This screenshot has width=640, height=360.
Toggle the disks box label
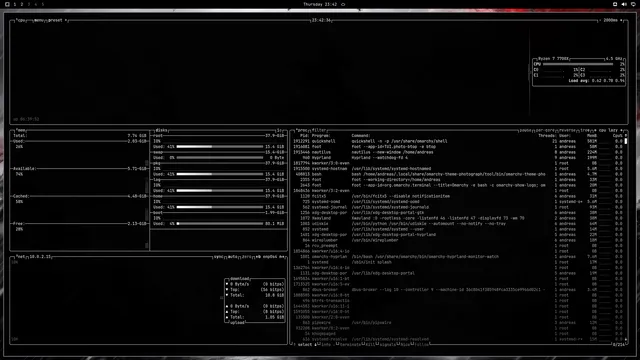161,130
